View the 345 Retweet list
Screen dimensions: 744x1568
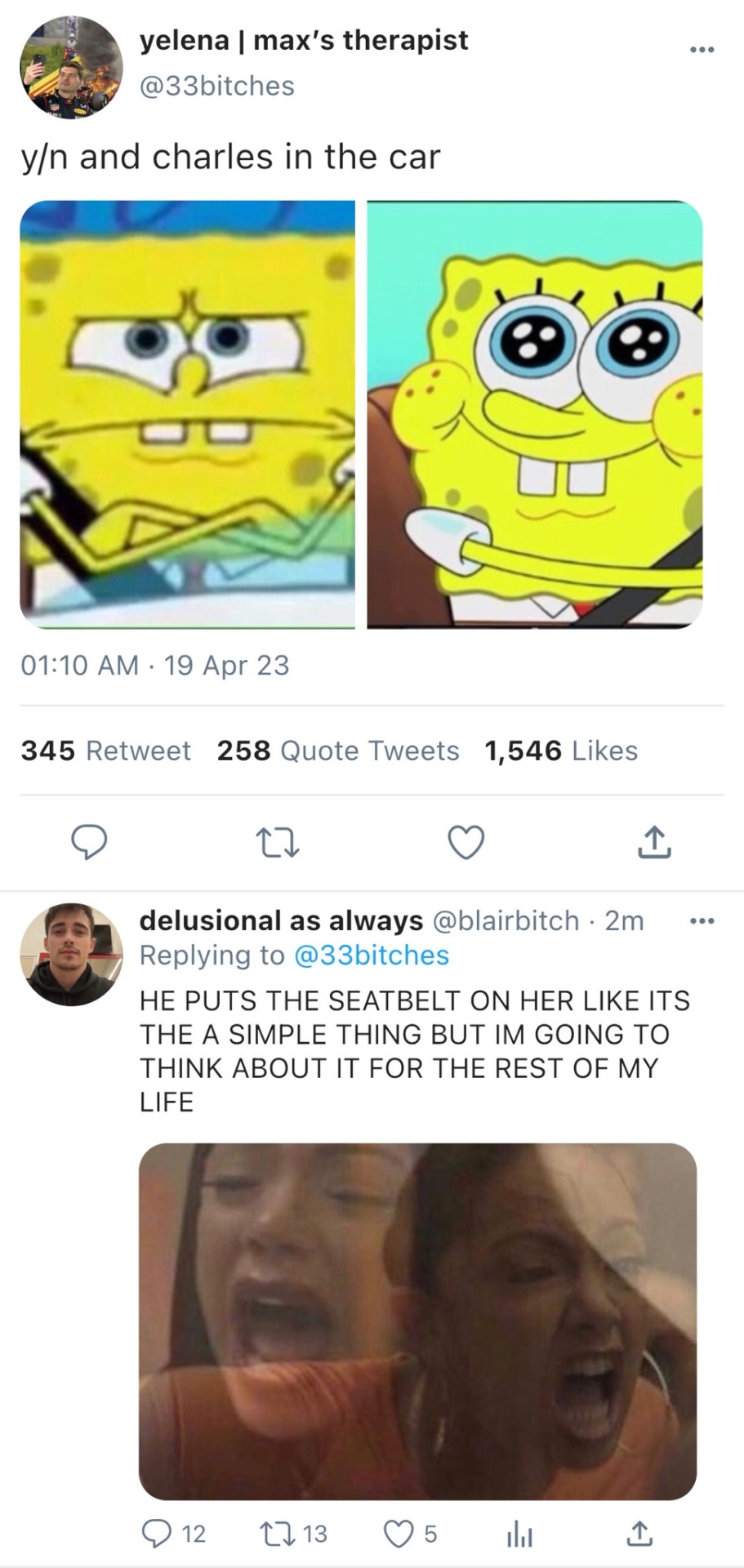[106, 751]
